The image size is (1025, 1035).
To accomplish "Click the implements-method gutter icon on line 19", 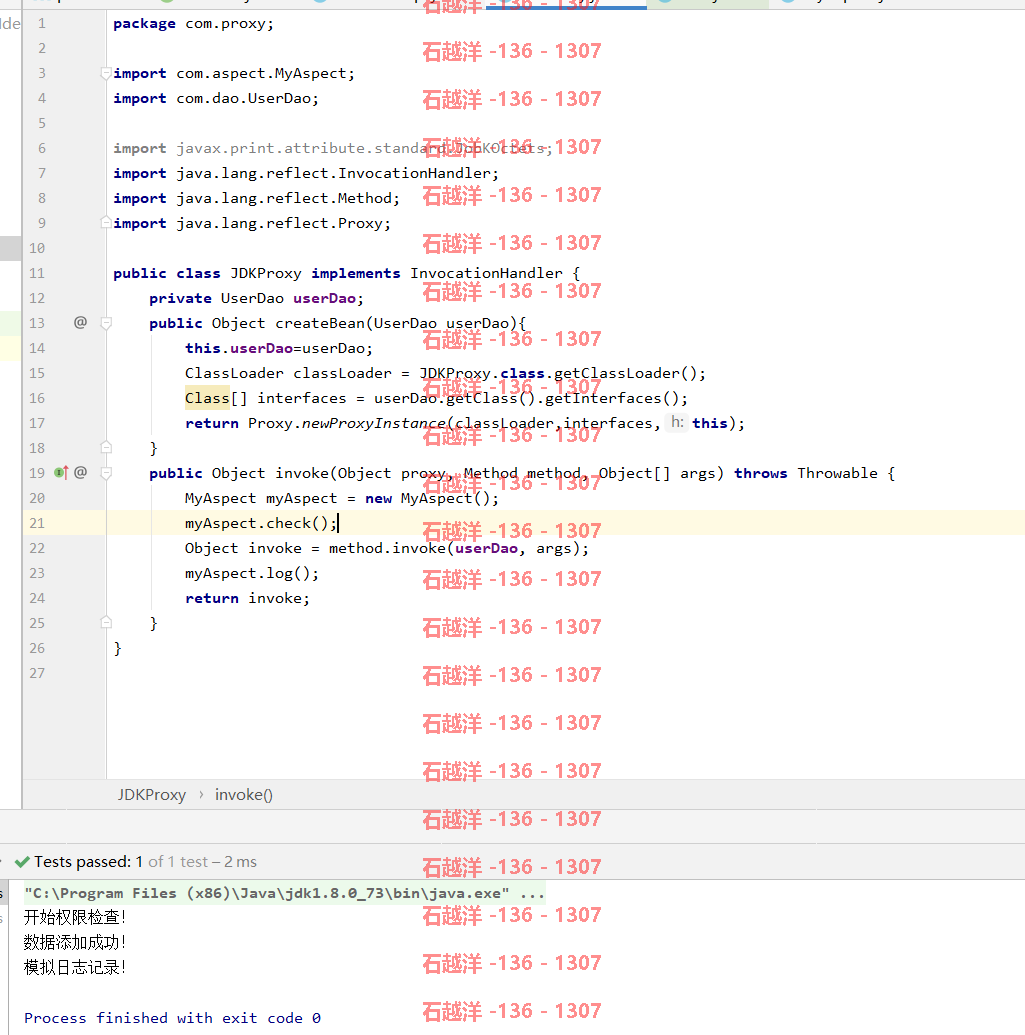I will pyautogui.click(x=61, y=473).
